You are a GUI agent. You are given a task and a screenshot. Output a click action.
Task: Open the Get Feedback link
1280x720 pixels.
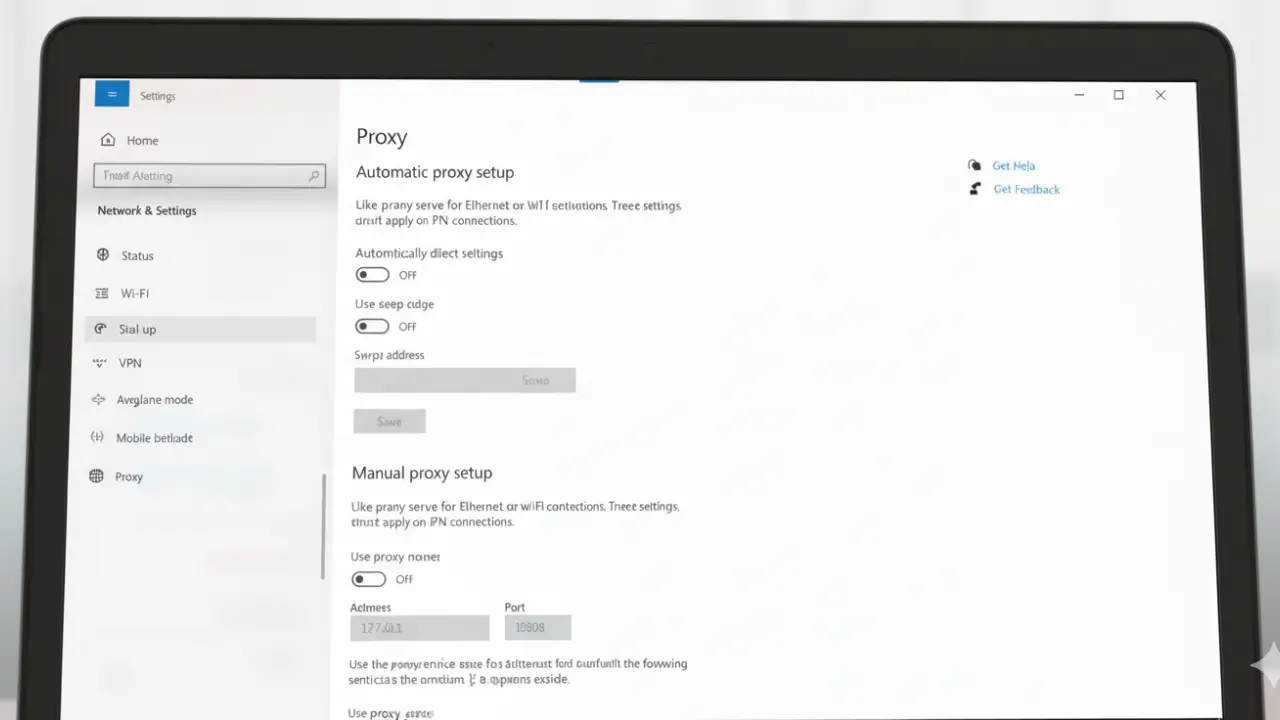coord(1026,189)
